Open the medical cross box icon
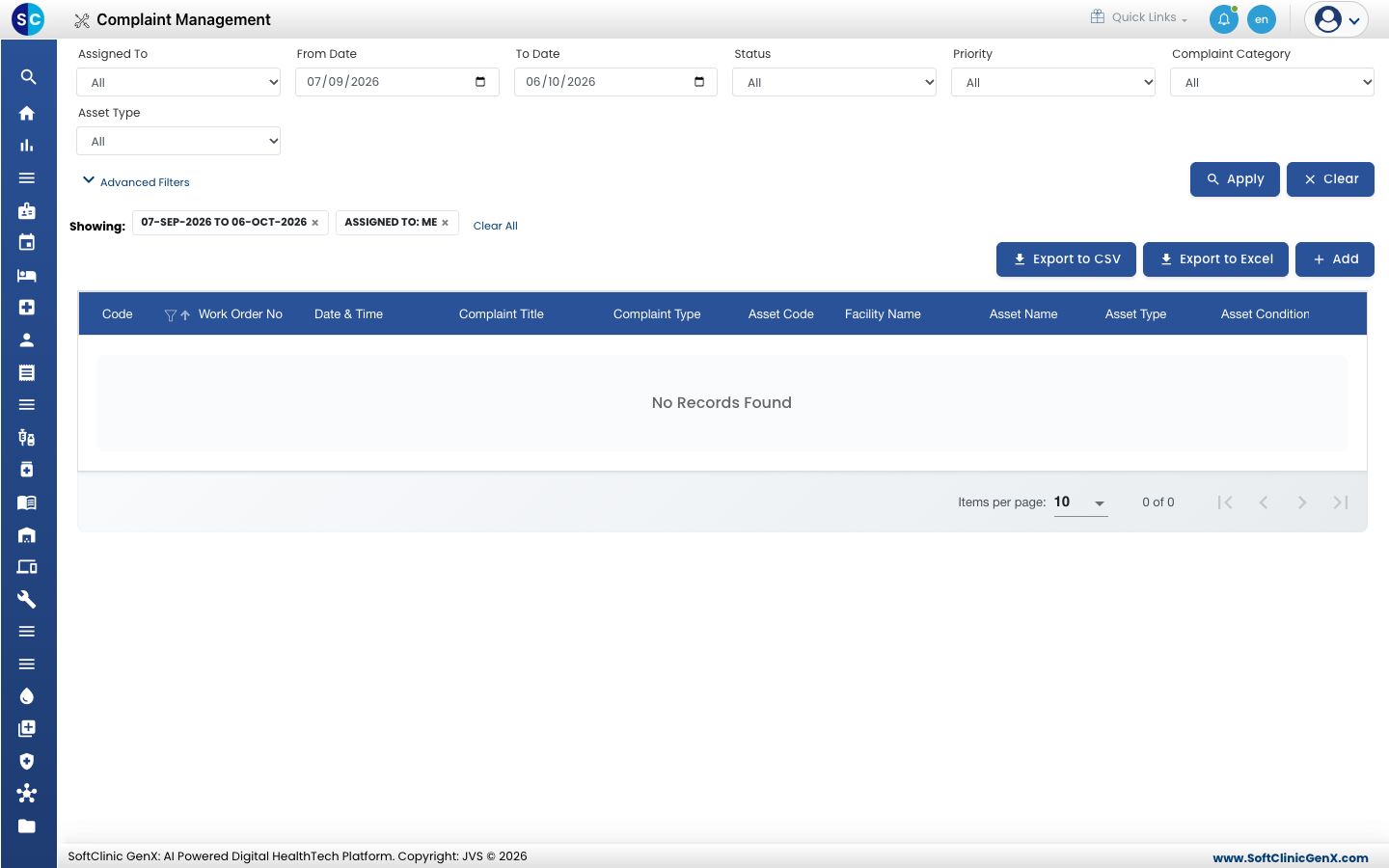 coord(27,308)
